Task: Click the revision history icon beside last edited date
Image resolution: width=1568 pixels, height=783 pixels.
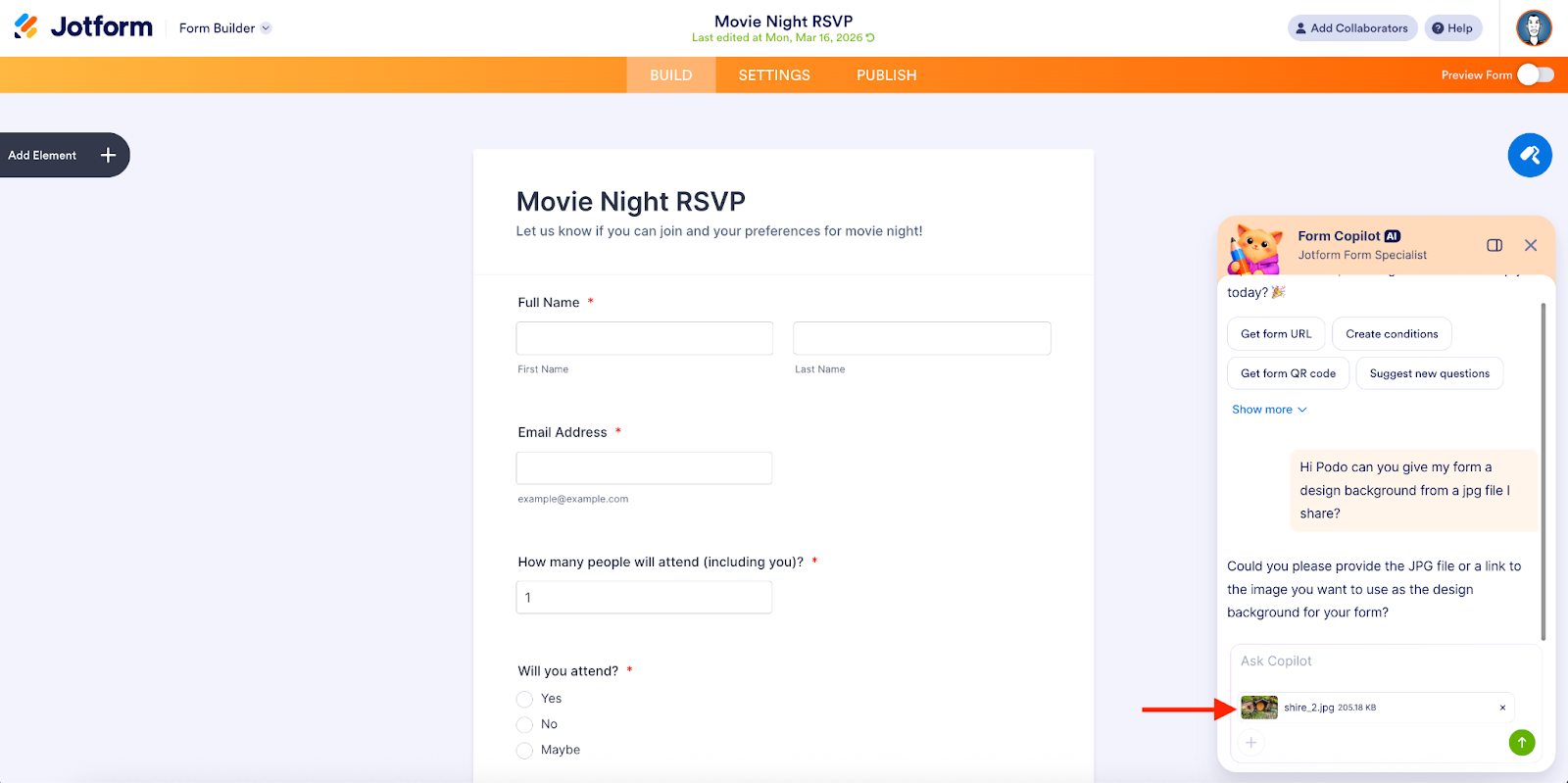Action: [870, 38]
